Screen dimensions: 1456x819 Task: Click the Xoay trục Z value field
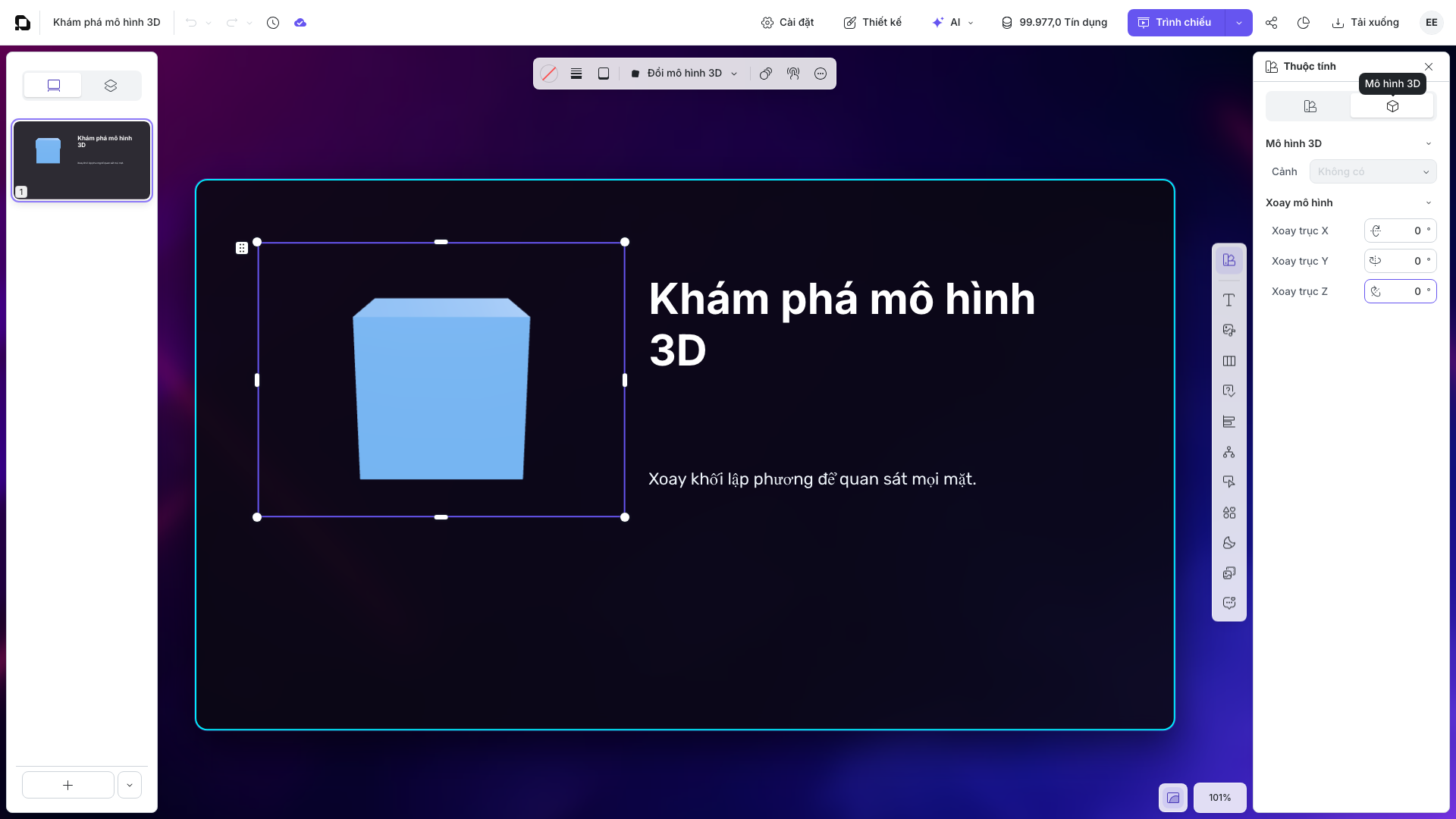(1400, 291)
